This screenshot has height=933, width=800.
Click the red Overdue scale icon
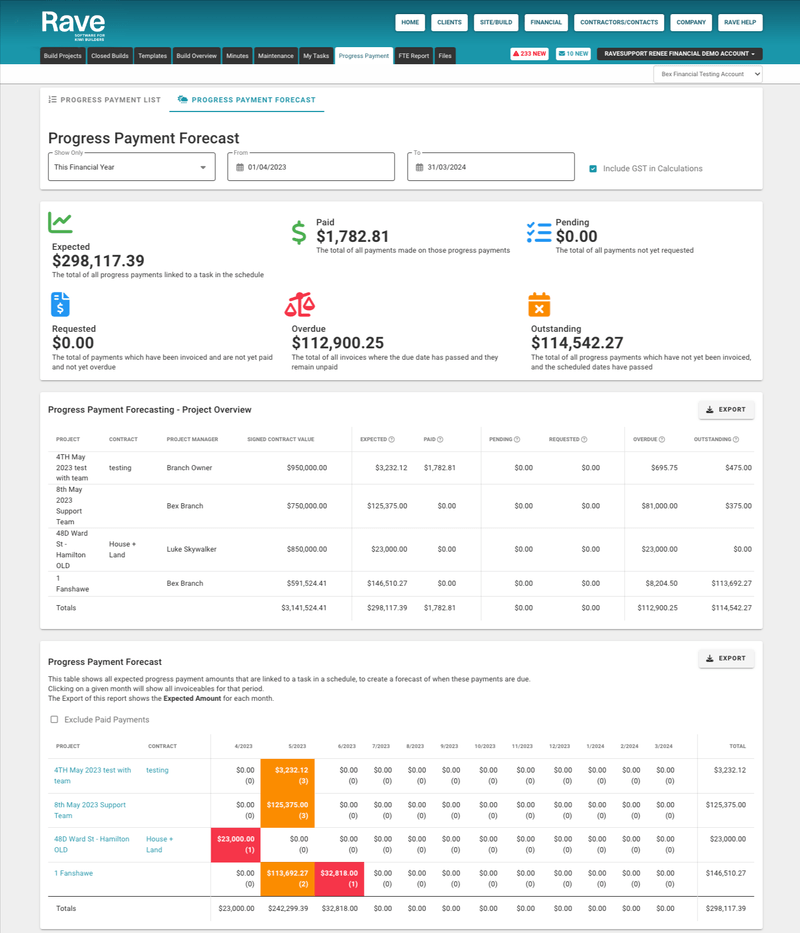click(x=300, y=302)
